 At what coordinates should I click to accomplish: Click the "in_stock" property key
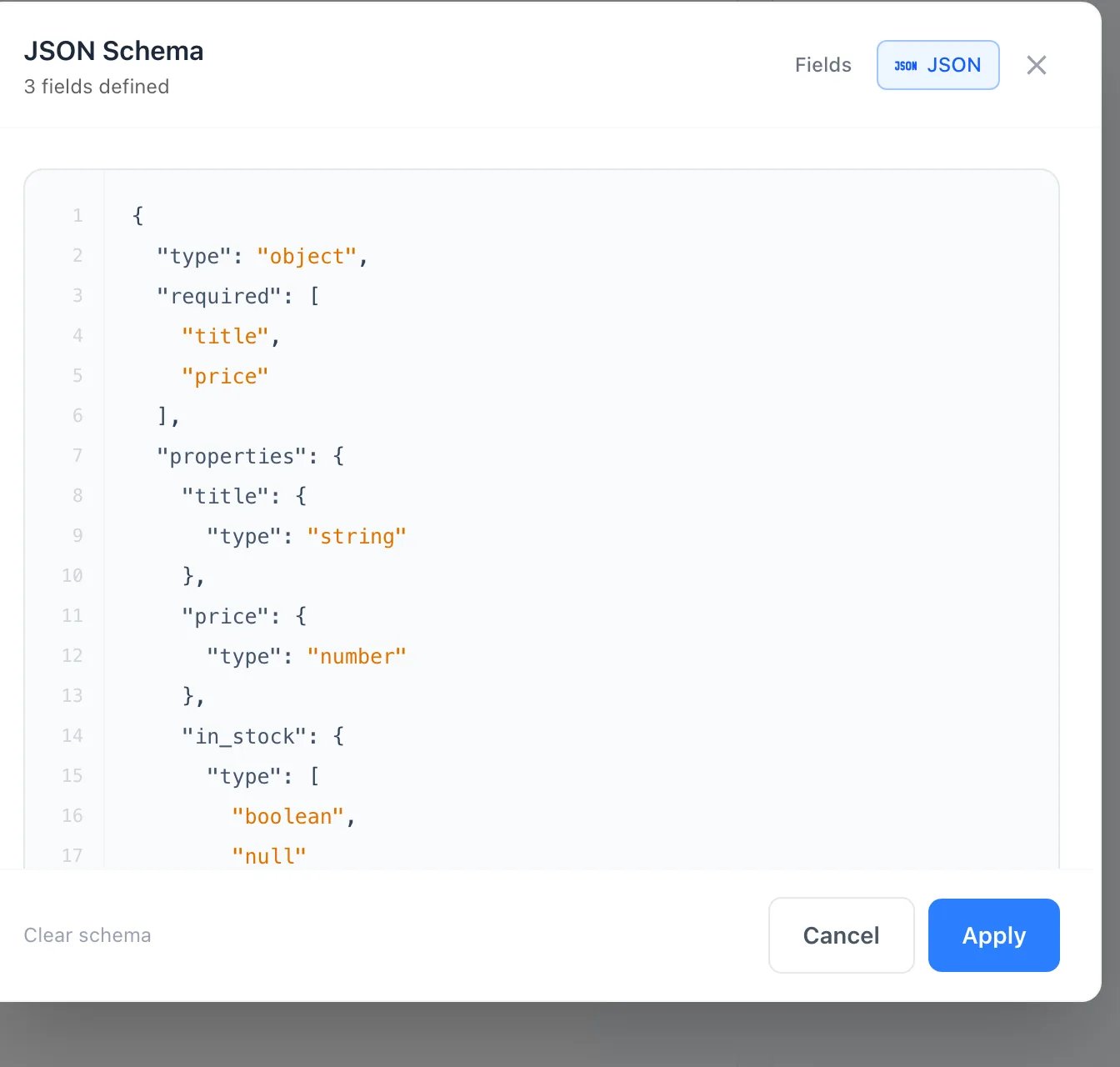pyautogui.click(x=244, y=736)
